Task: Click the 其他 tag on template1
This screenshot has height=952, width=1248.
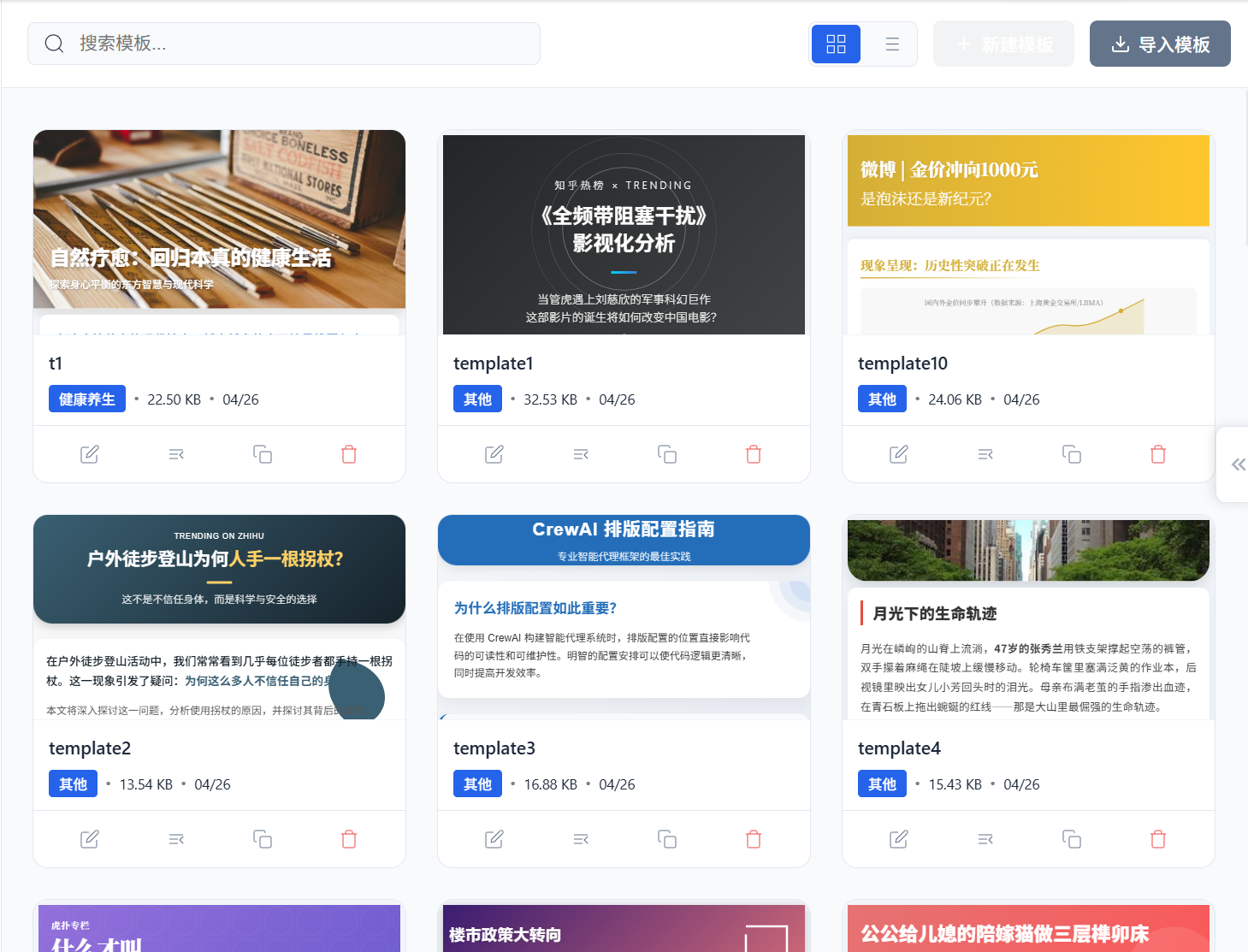Action: [x=477, y=399]
